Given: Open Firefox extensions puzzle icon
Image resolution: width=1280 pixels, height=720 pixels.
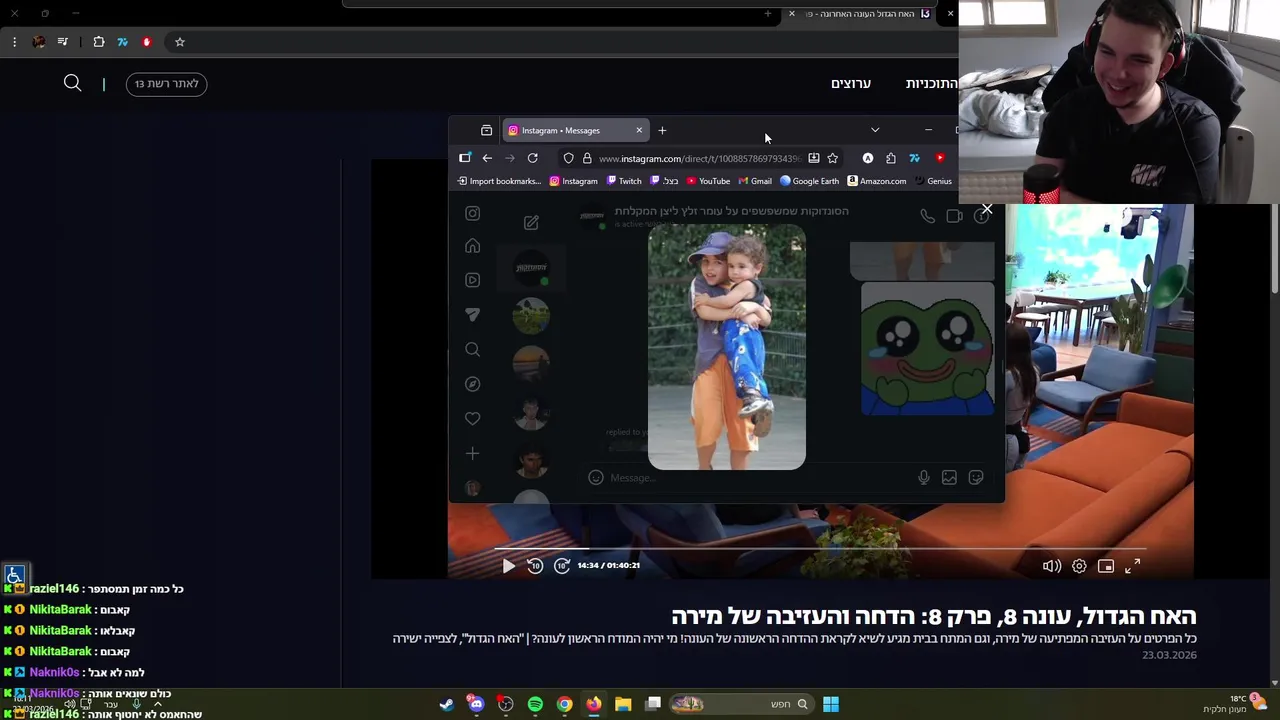Looking at the screenshot, I should point(890,158).
